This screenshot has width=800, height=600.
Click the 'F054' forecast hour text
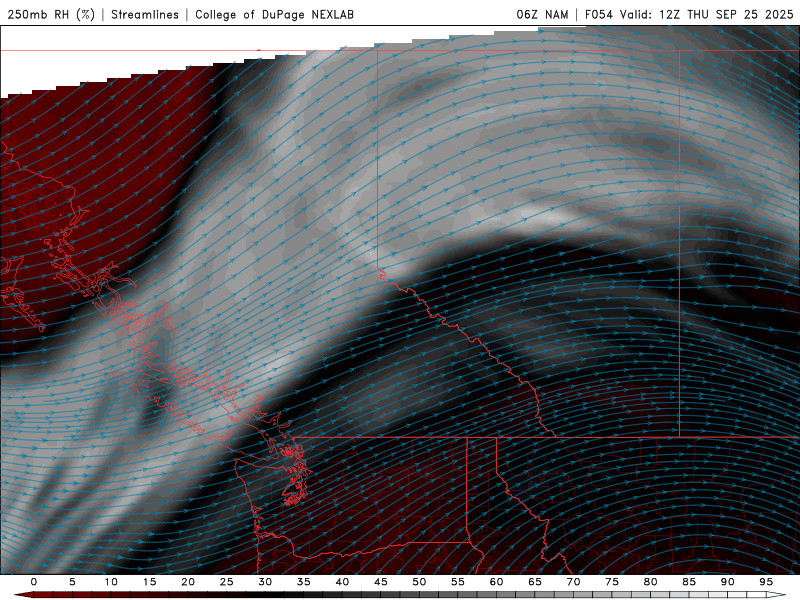click(x=598, y=14)
